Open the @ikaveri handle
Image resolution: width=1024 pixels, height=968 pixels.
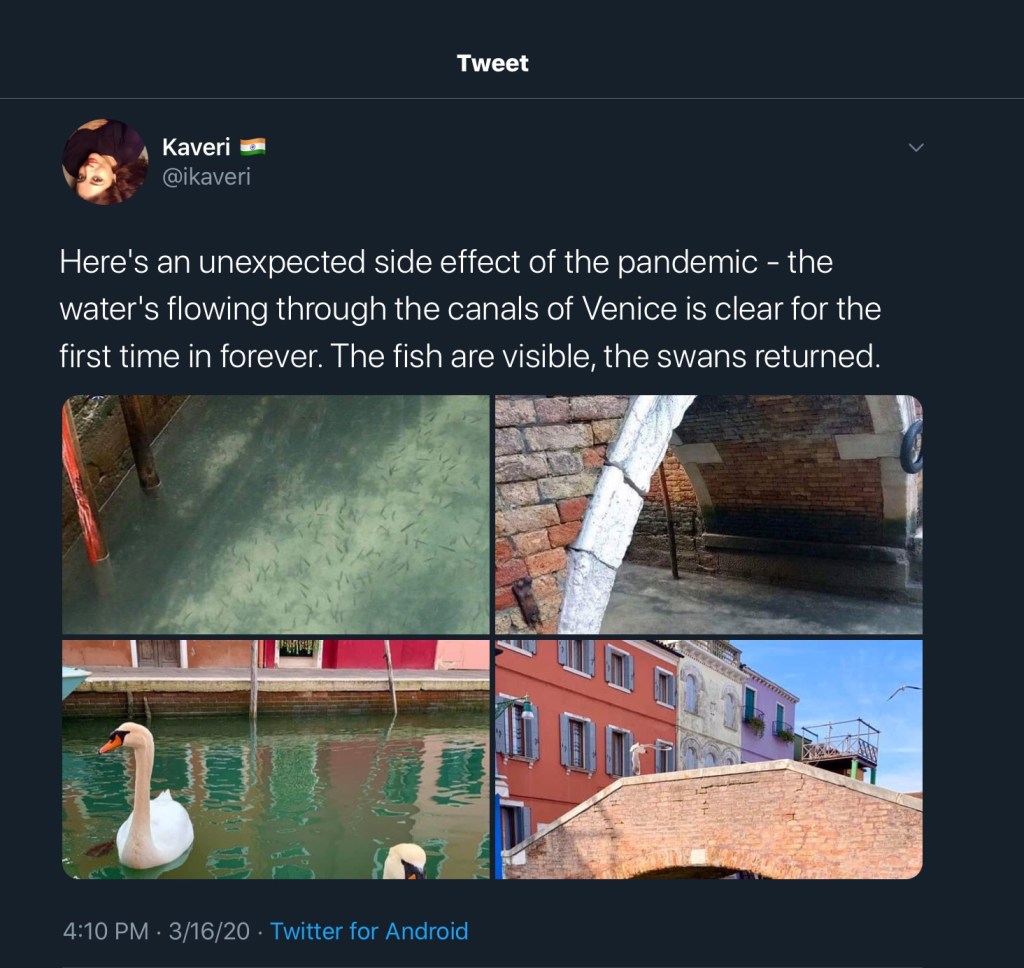(x=206, y=177)
